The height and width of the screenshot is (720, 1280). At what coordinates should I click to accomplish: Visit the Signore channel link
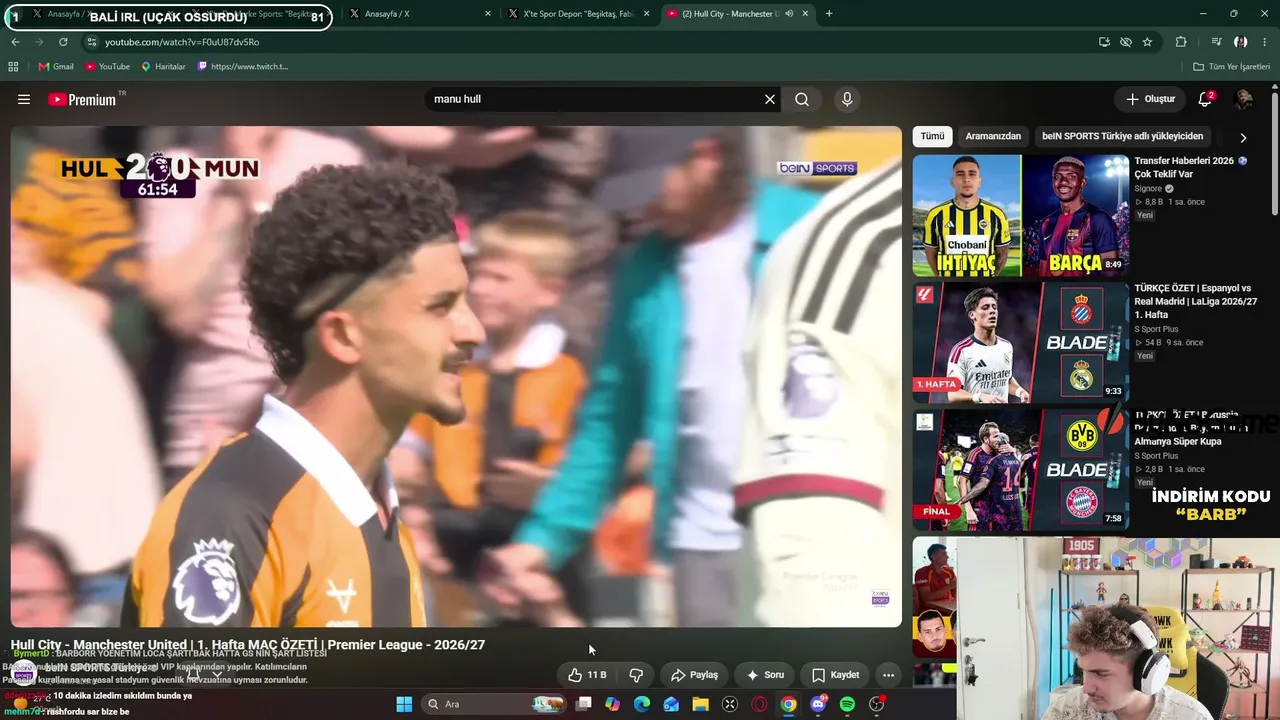click(x=1148, y=188)
